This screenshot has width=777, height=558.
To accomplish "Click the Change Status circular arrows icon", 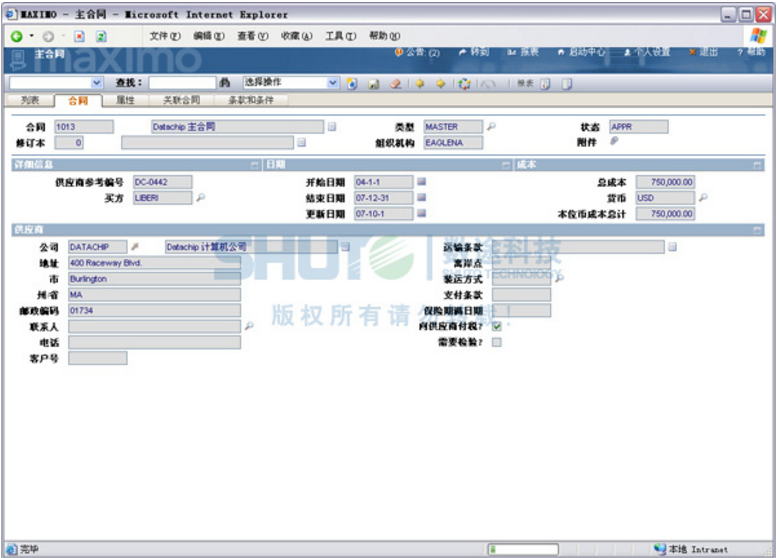I will tap(464, 84).
